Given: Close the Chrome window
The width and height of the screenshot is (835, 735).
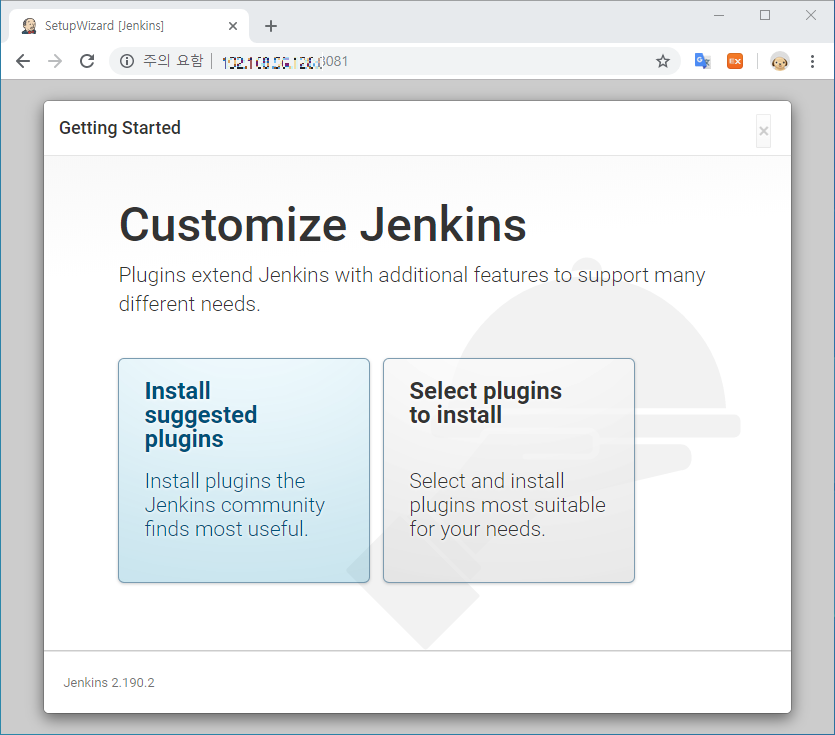Looking at the screenshot, I should (x=811, y=15).
